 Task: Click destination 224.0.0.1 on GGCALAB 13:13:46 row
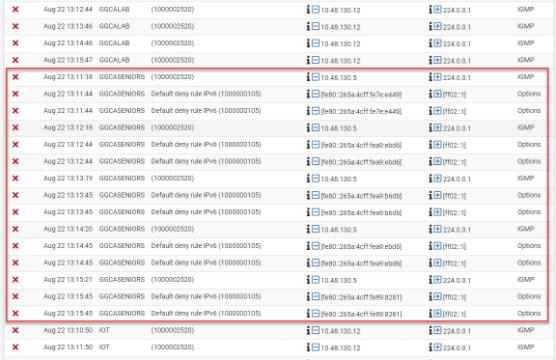(457, 27)
